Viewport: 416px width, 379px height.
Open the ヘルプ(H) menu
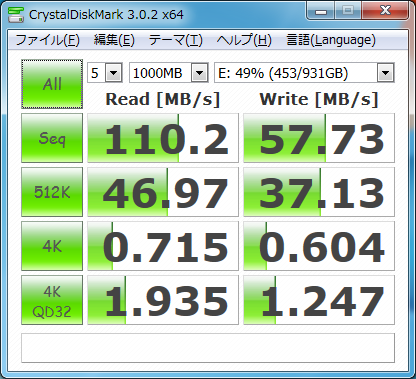coord(244,40)
